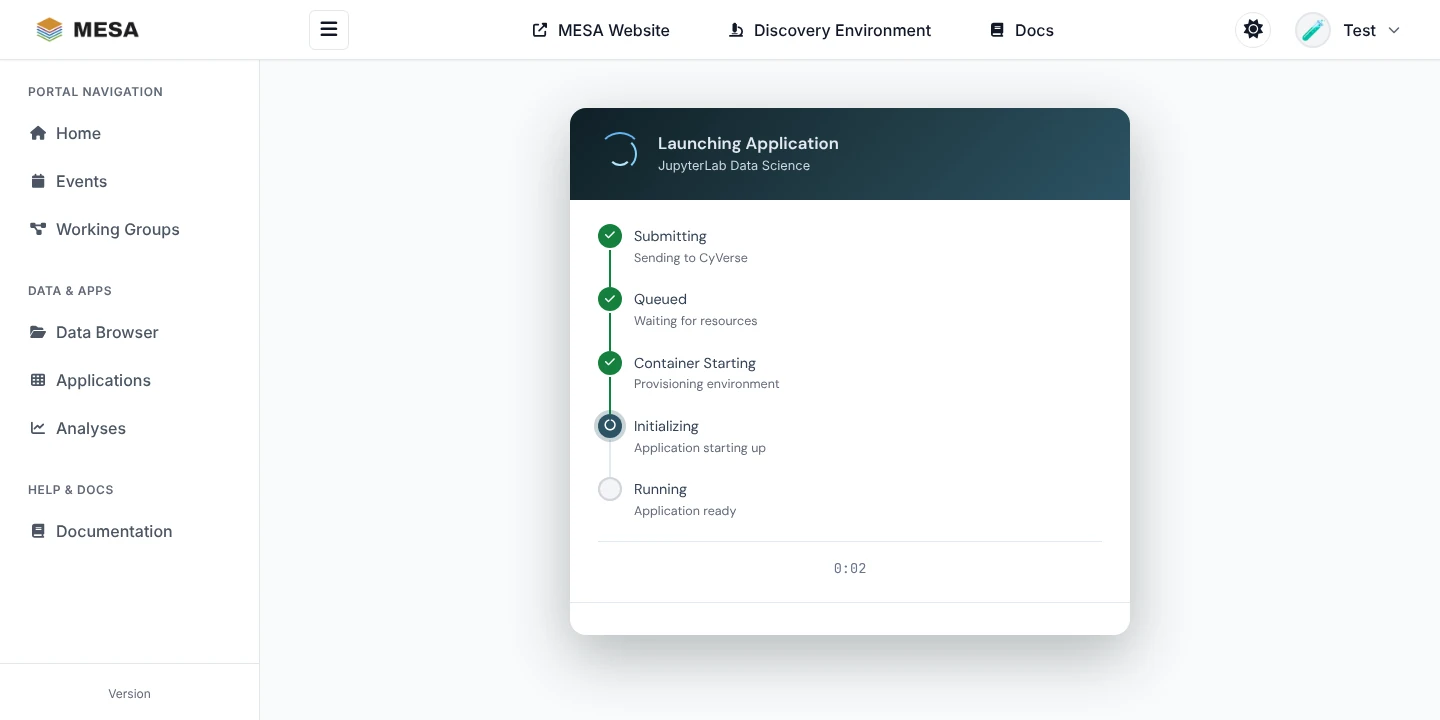Select Analyses in the sidebar
Screen dimensions: 1440x720
130,428
